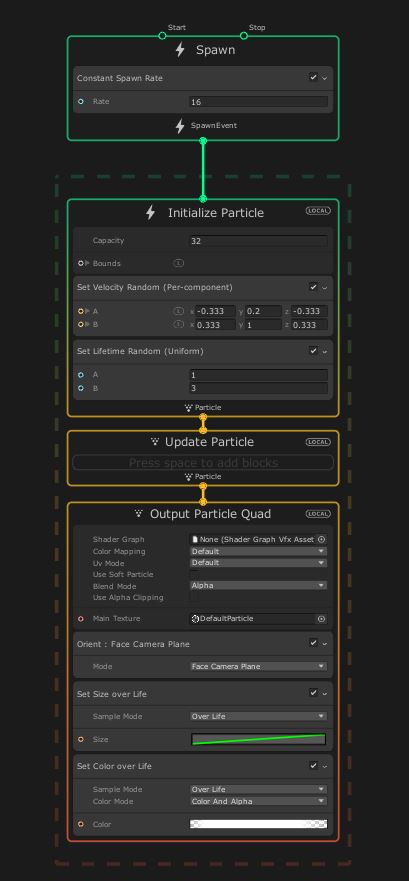Click the Initialize Particle lightning icon
The width and height of the screenshot is (409, 881).
pyautogui.click(x=150, y=213)
